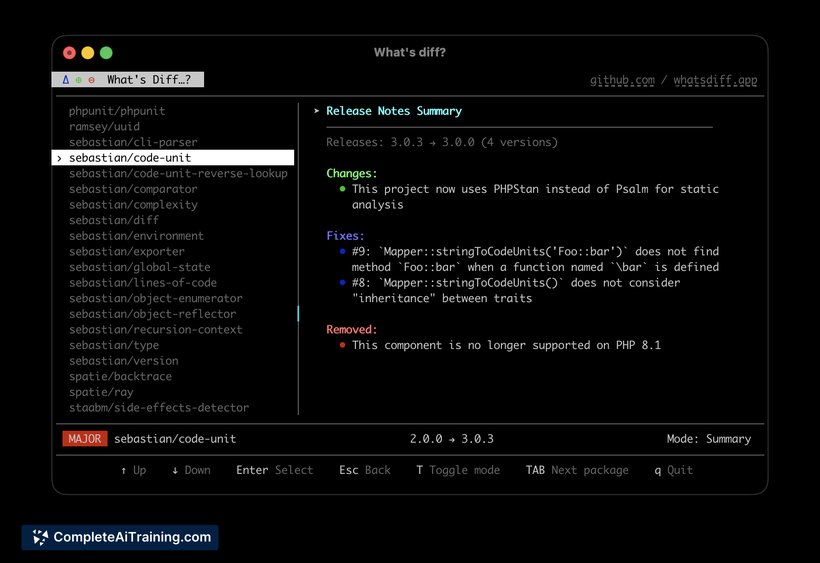Select the What's Diff…? header tab
The width and height of the screenshot is (820, 563).
pyautogui.click(x=148, y=80)
